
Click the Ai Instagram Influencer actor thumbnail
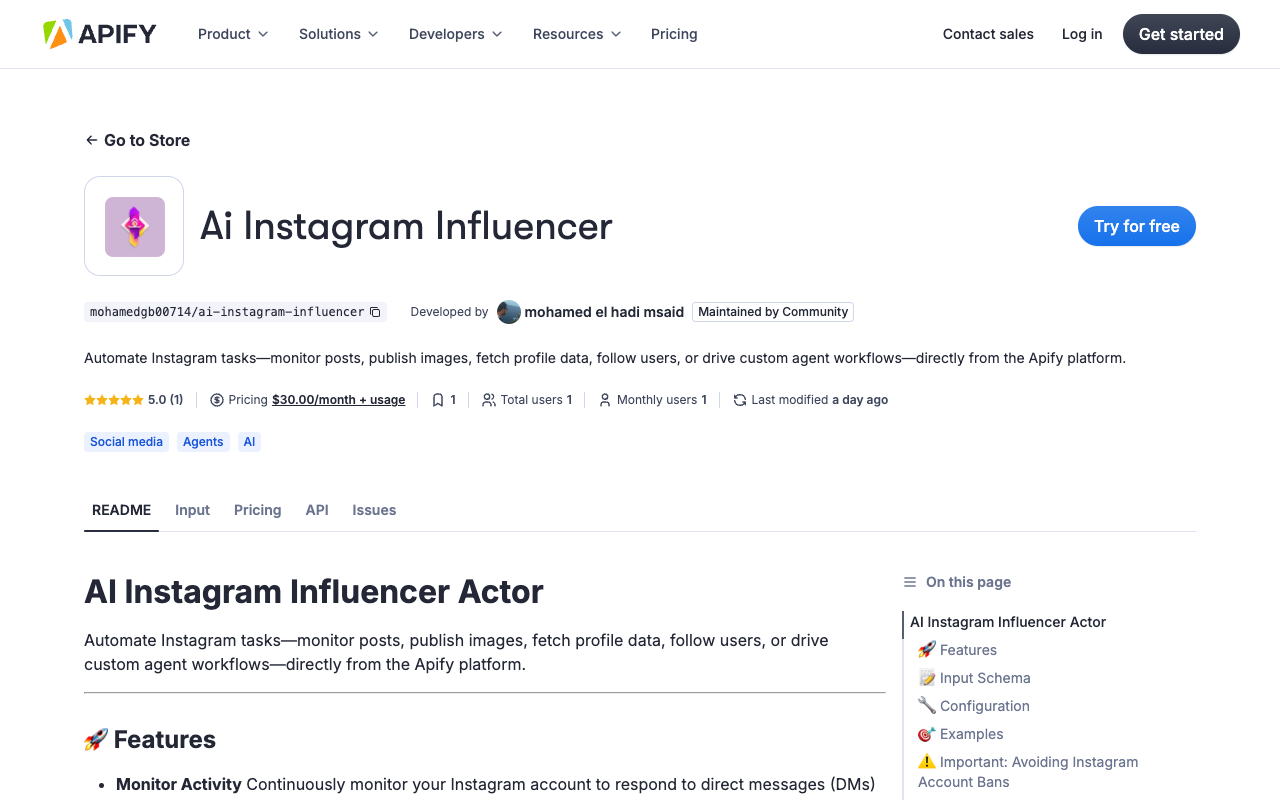[134, 226]
